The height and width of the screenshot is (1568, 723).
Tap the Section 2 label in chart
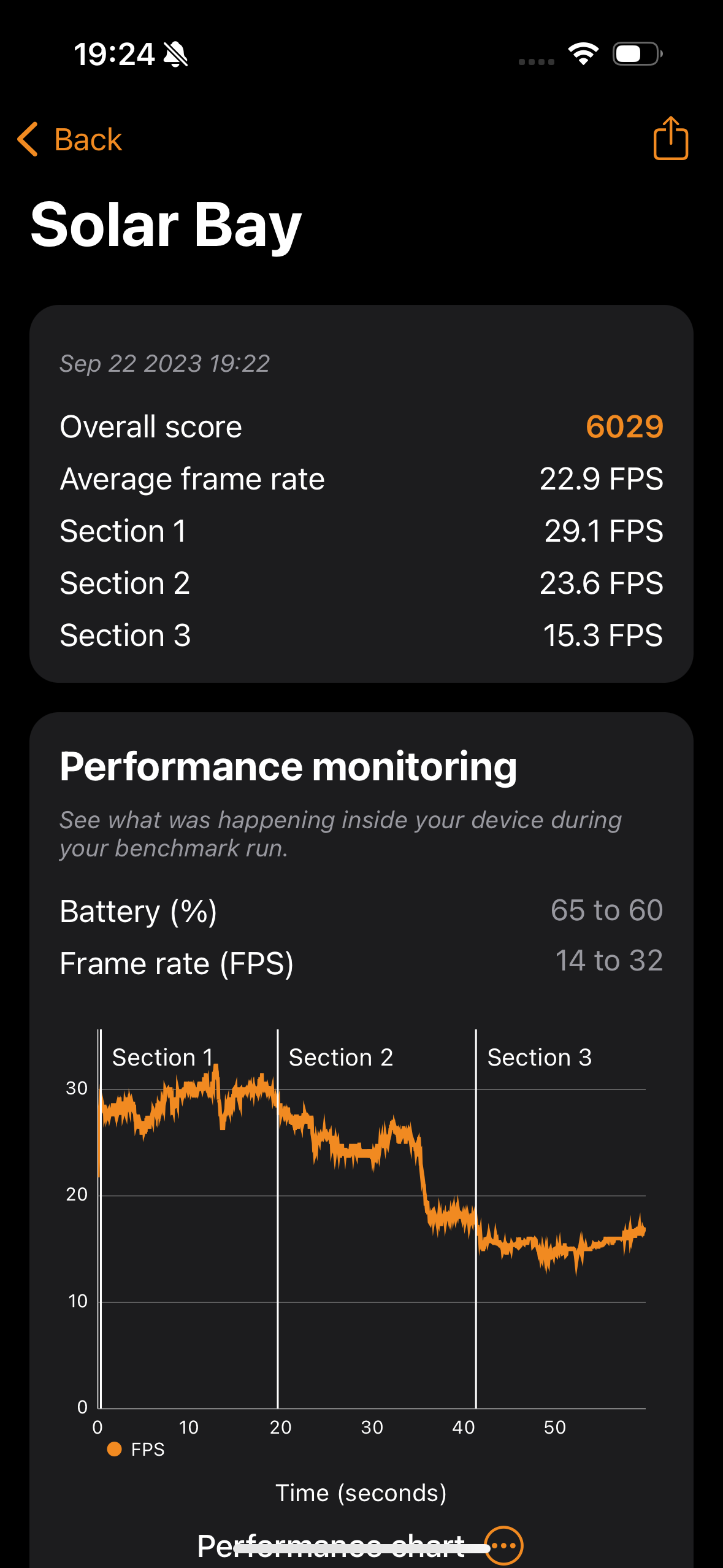pyautogui.click(x=340, y=1058)
